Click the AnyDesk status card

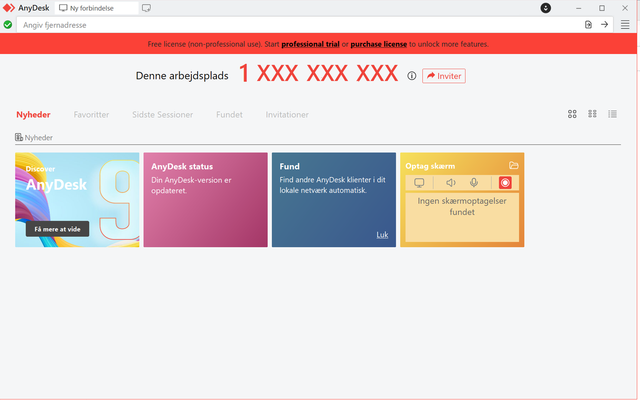click(205, 200)
